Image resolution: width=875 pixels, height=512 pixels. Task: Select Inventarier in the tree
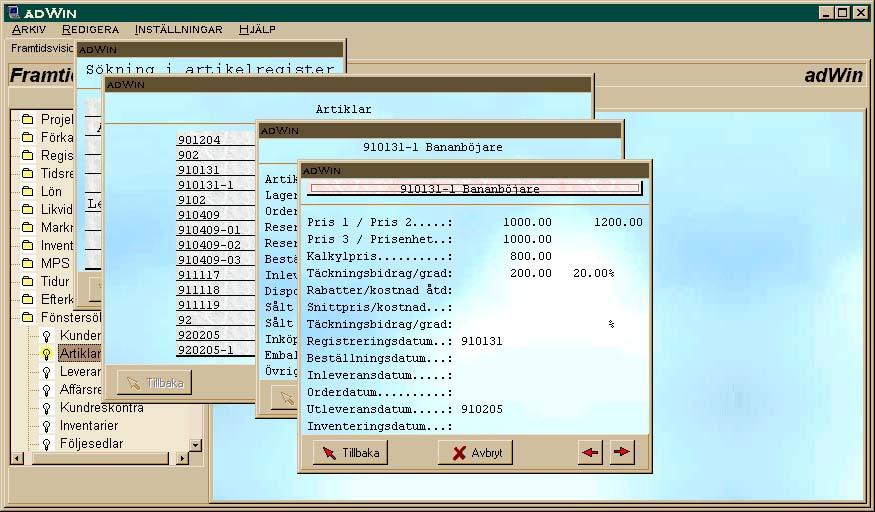(x=89, y=426)
